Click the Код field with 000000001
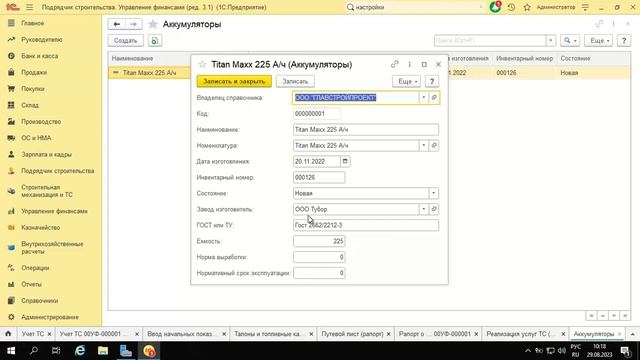 [316, 113]
